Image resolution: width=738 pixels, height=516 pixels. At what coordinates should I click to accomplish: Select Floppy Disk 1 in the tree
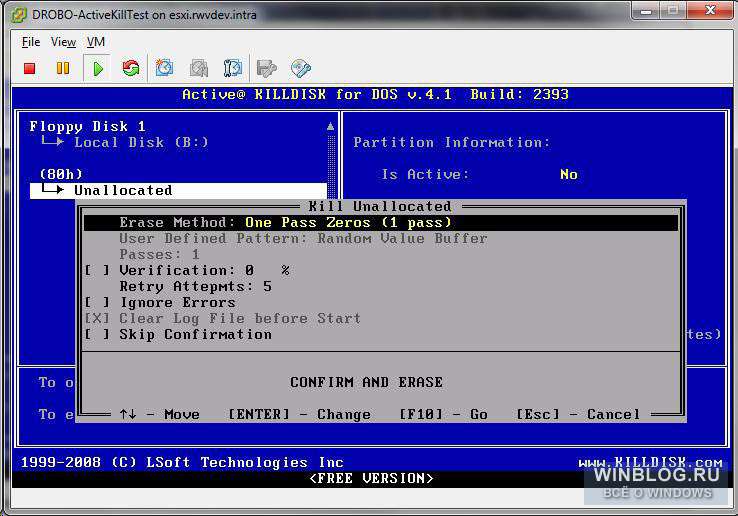[88, 126]
